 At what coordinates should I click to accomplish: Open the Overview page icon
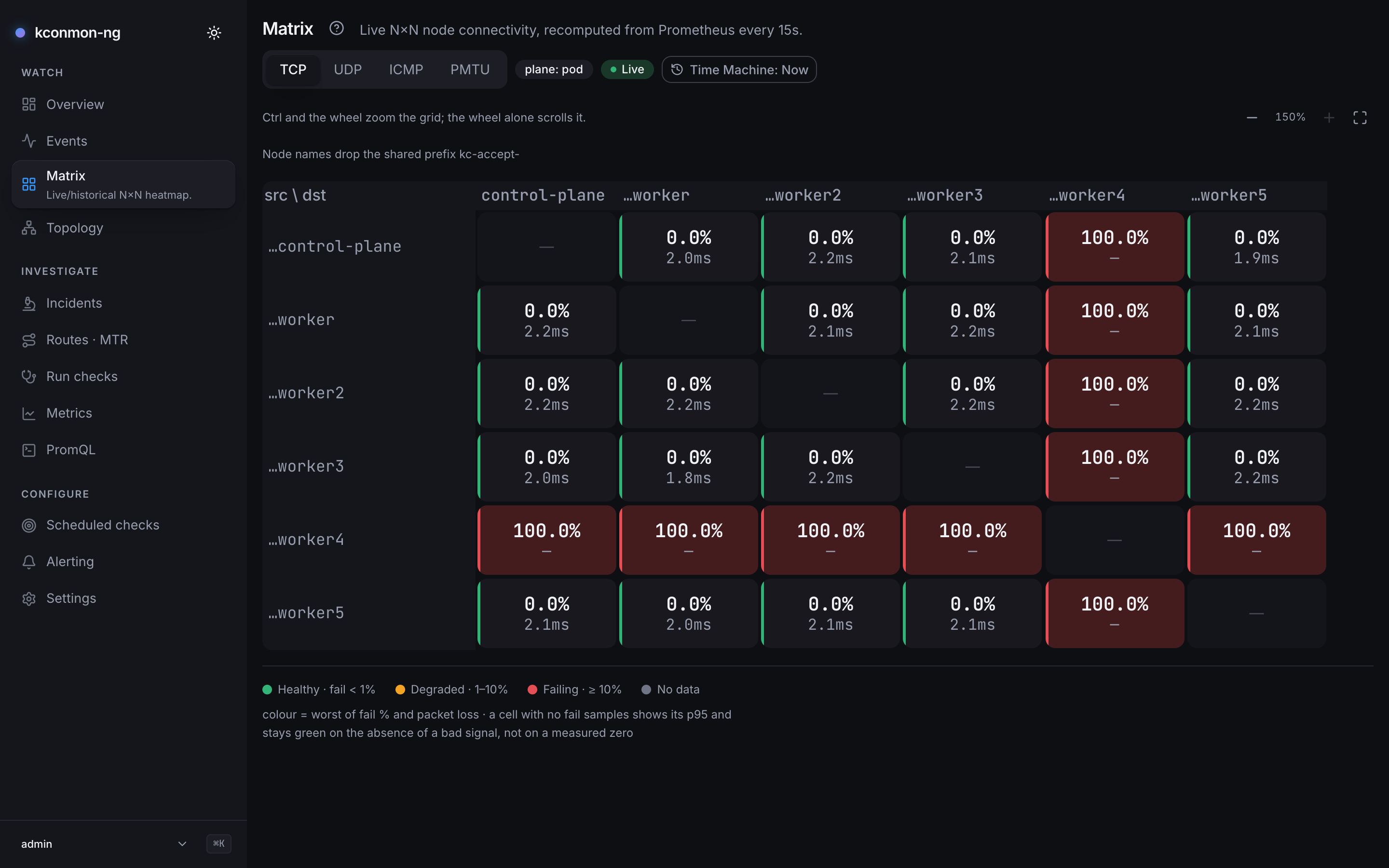coord(29,105)
